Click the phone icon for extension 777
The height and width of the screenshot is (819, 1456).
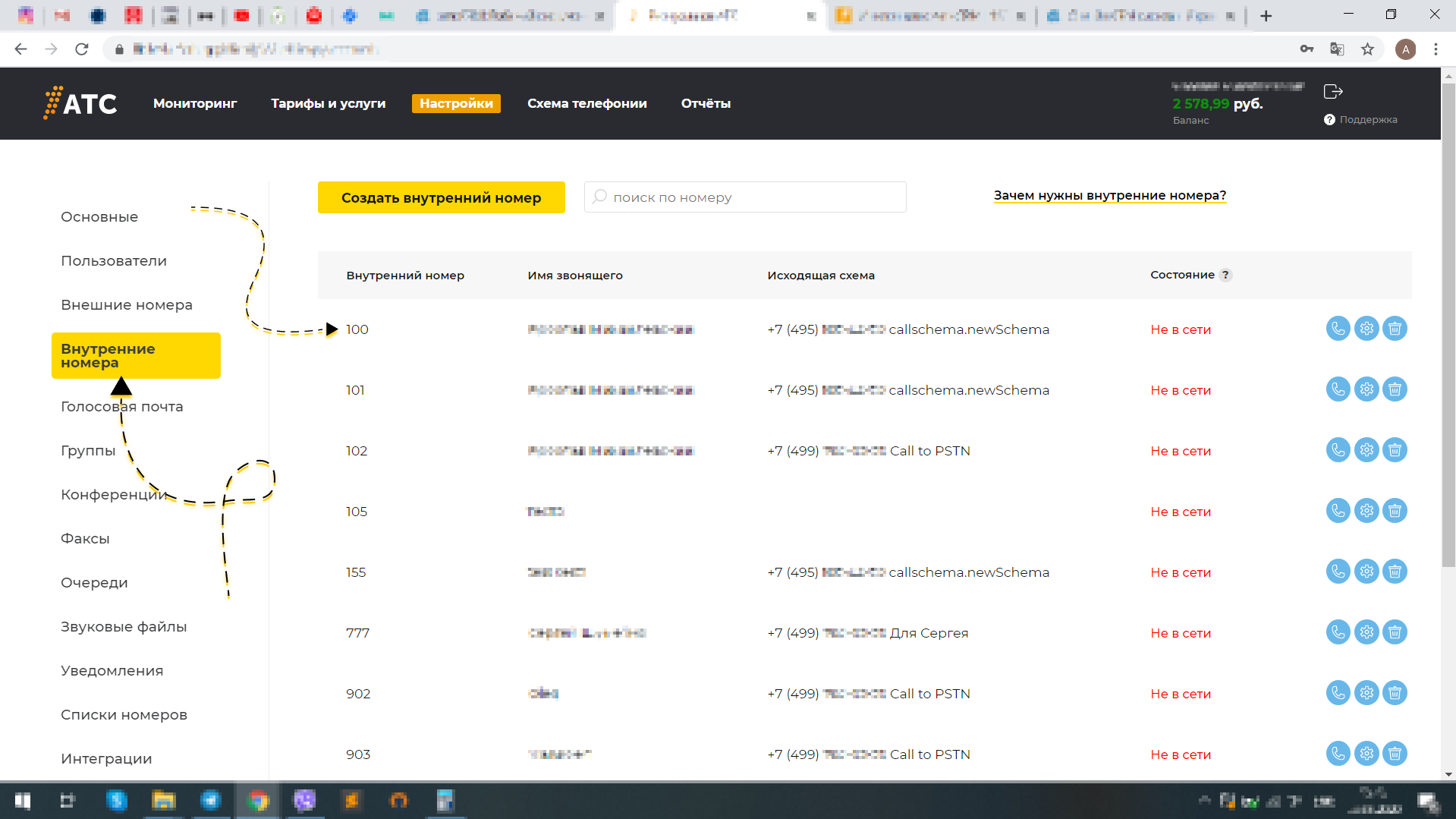[x=1338, y=632]
